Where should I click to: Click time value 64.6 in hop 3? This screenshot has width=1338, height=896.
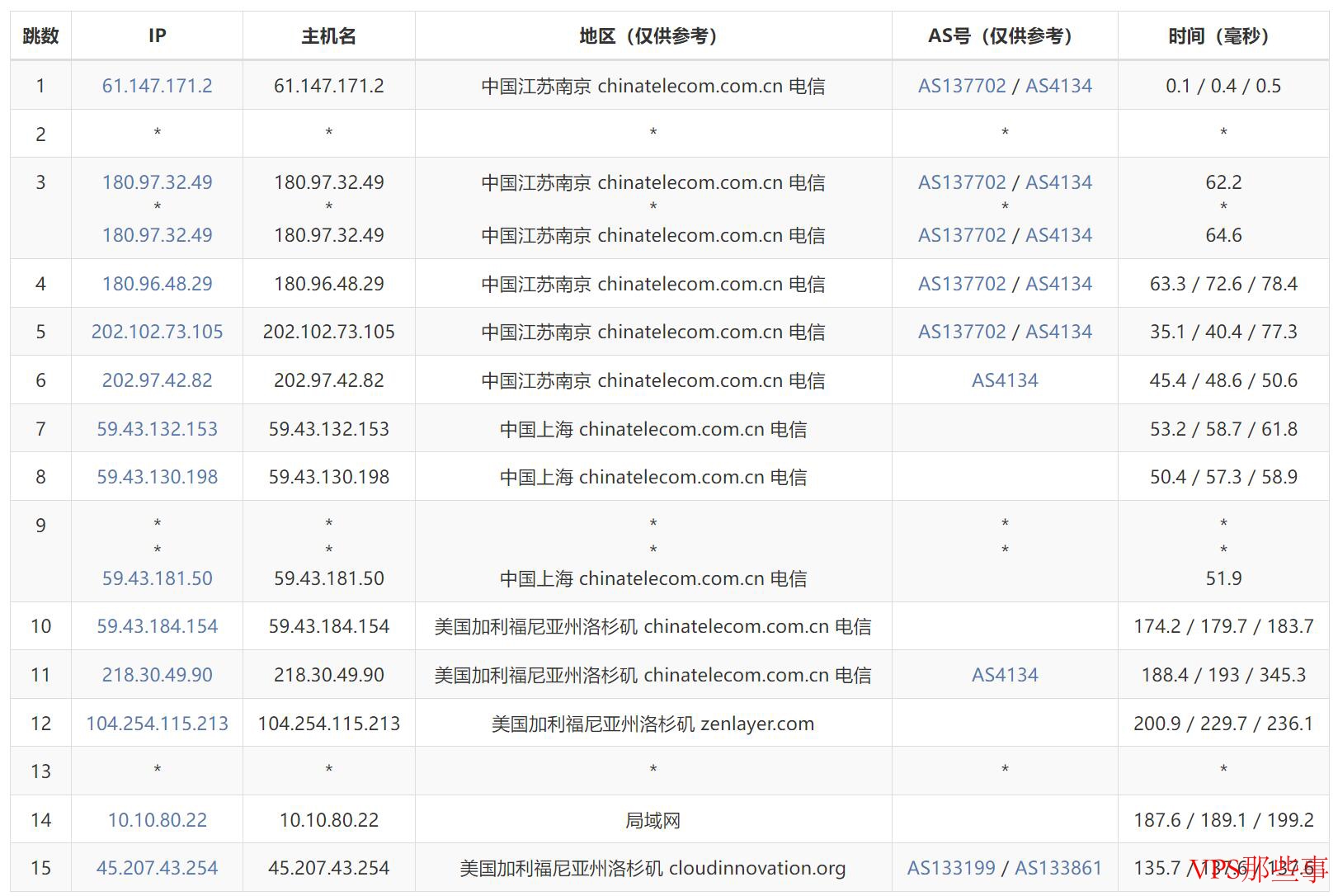tap(1223, 235)
